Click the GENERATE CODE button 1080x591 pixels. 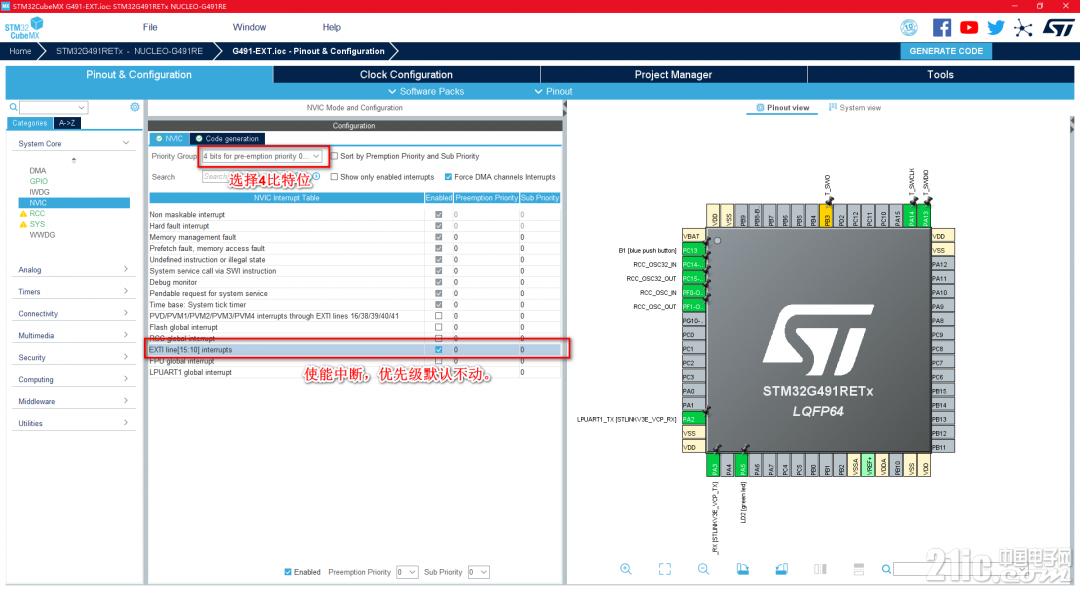tap(946, 51)
